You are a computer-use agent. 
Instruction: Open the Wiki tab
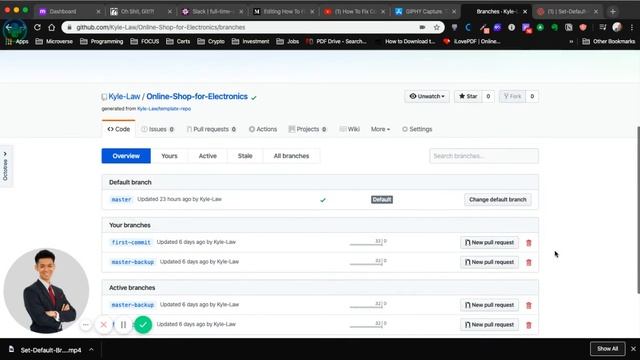pos(350,129)
